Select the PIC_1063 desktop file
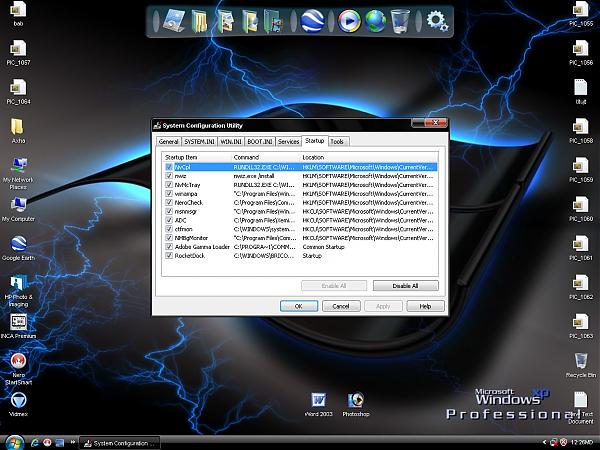Viewport: 600px width, 450px height. click(x=581, y=326)
